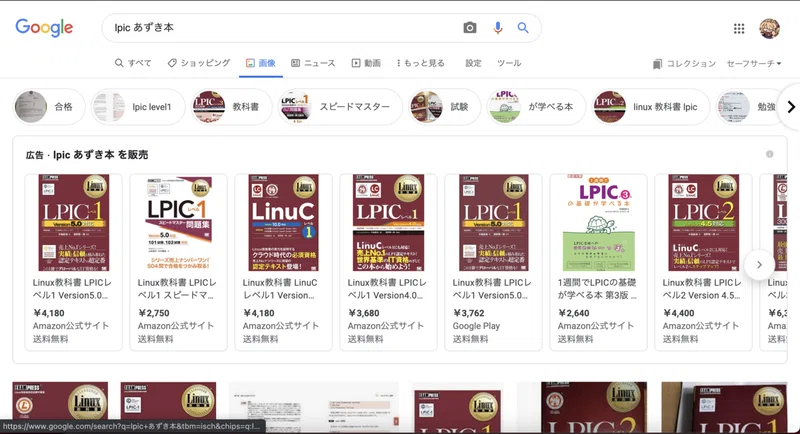
Task: Switch to the すべて tab
Action: pos(133,63)
